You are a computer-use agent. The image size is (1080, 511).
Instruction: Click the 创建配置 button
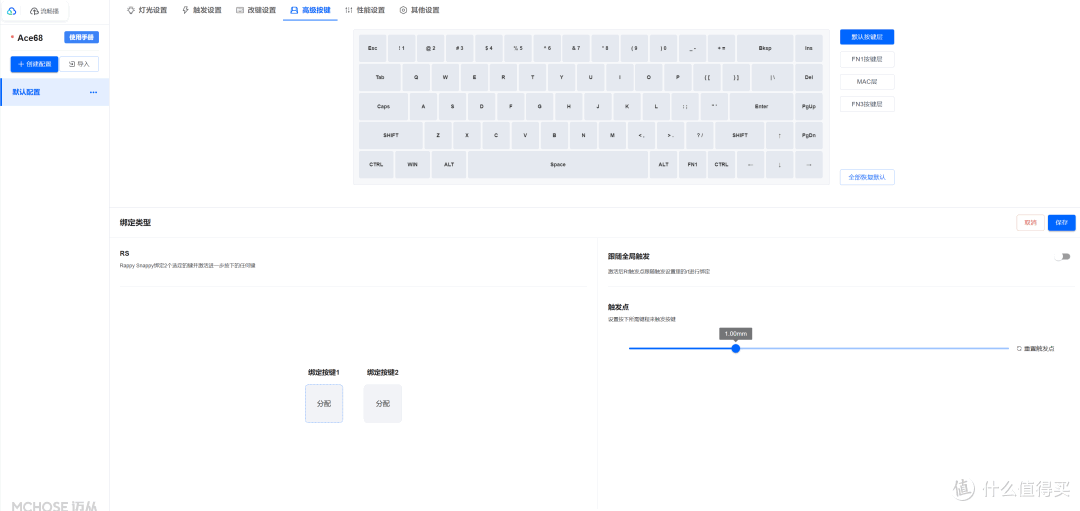point(34,64)
